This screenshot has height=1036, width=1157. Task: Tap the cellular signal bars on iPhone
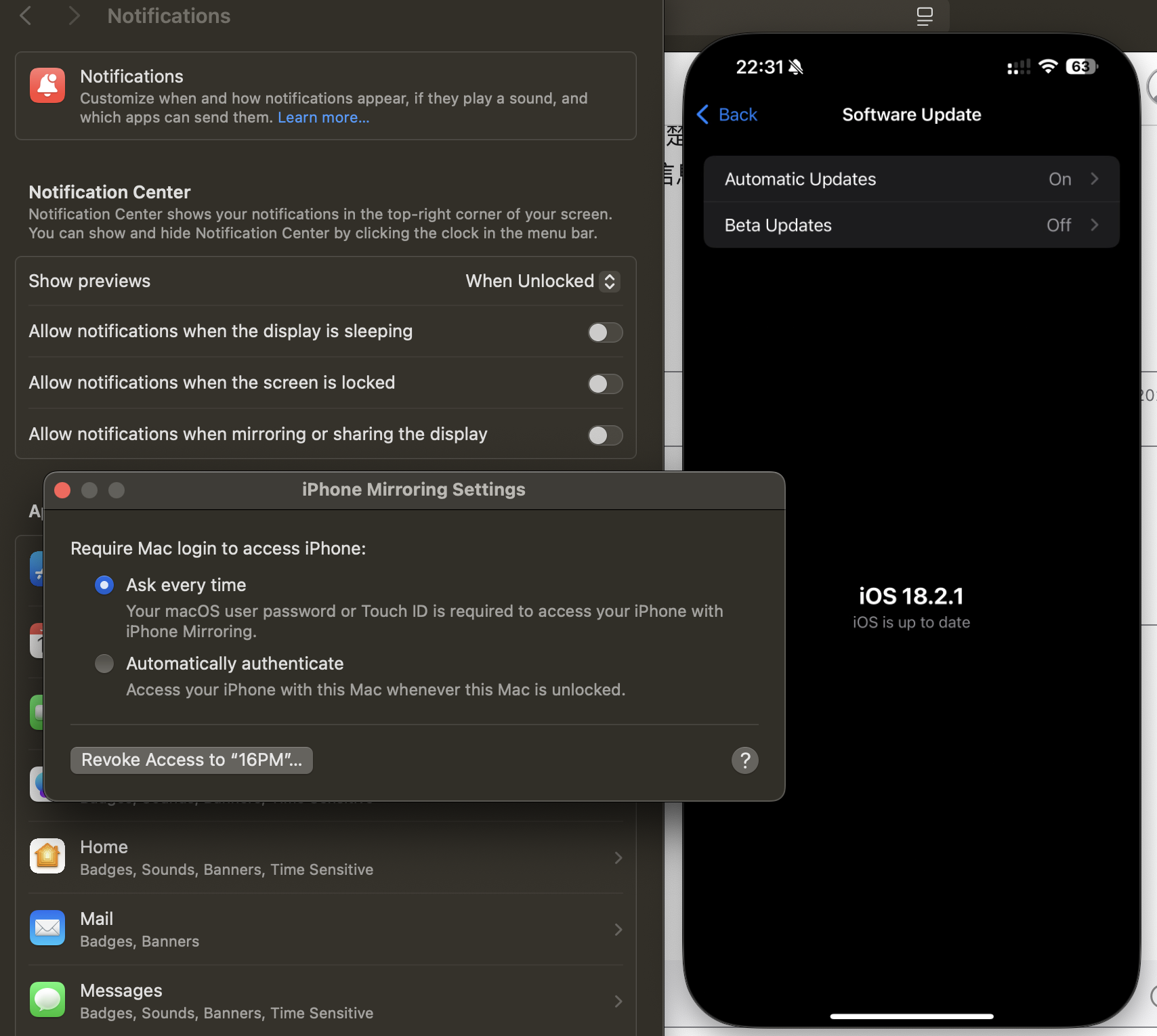(1019, 67)
